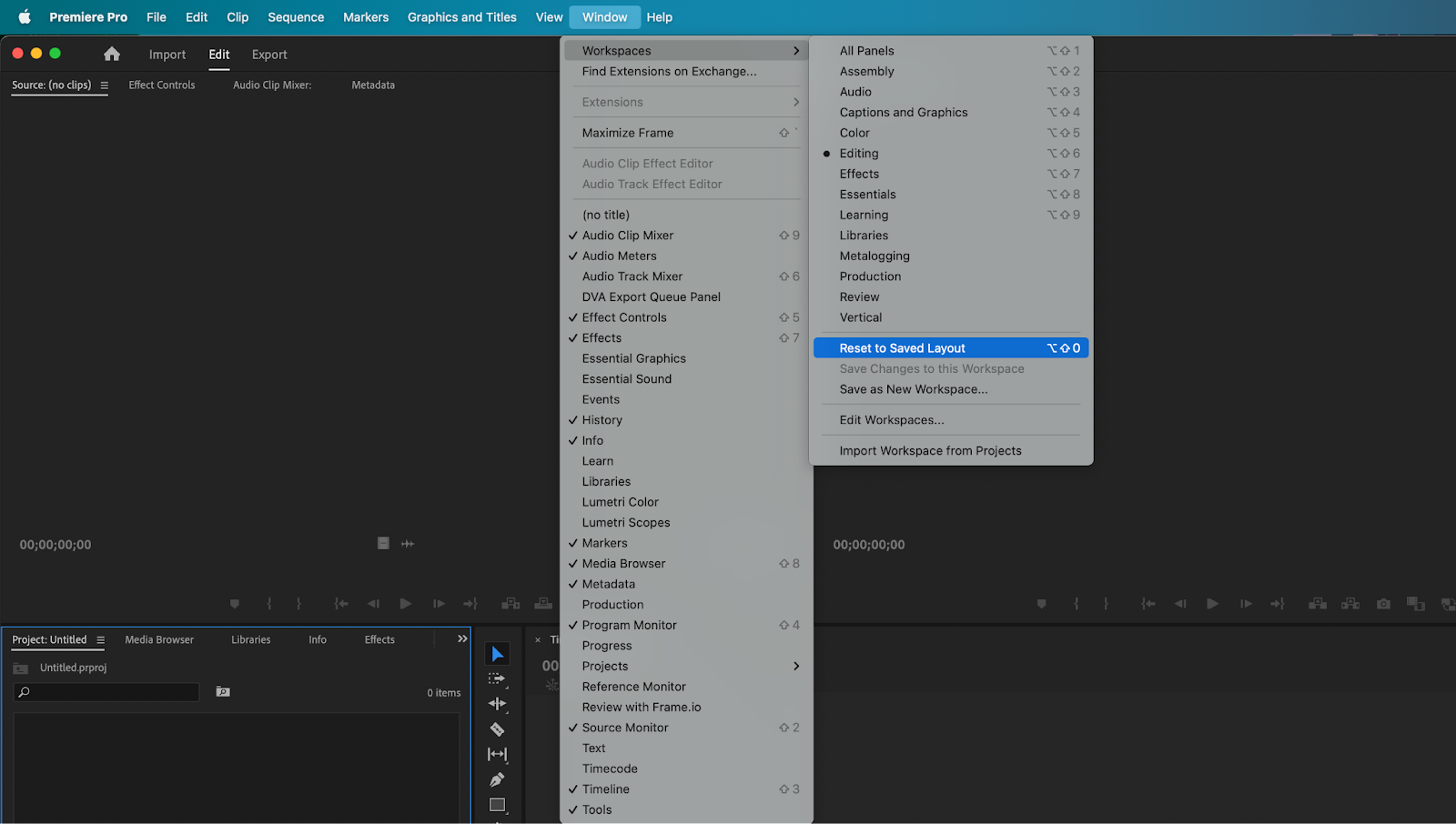Select the Rectangle tool

pos(497,805)
